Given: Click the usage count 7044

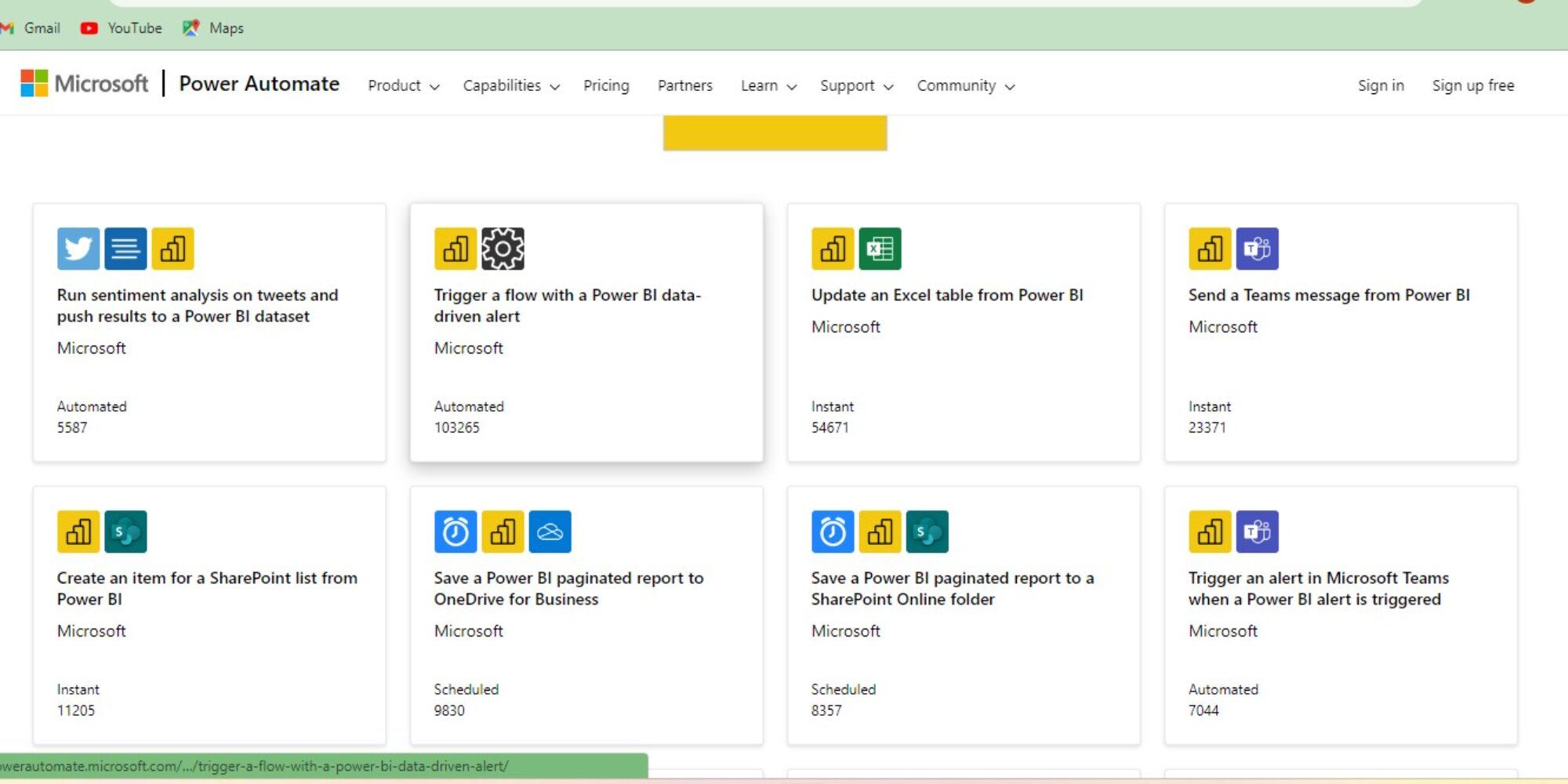Looking at the screenshot, I should click(x=1203, y=711).
